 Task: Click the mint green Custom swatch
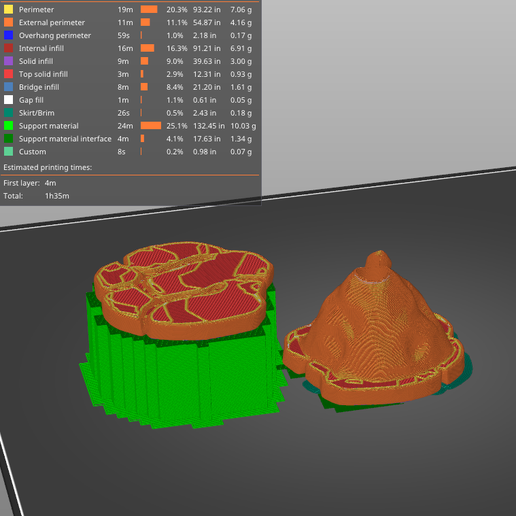pyautogui.click(x=8, y=152)
